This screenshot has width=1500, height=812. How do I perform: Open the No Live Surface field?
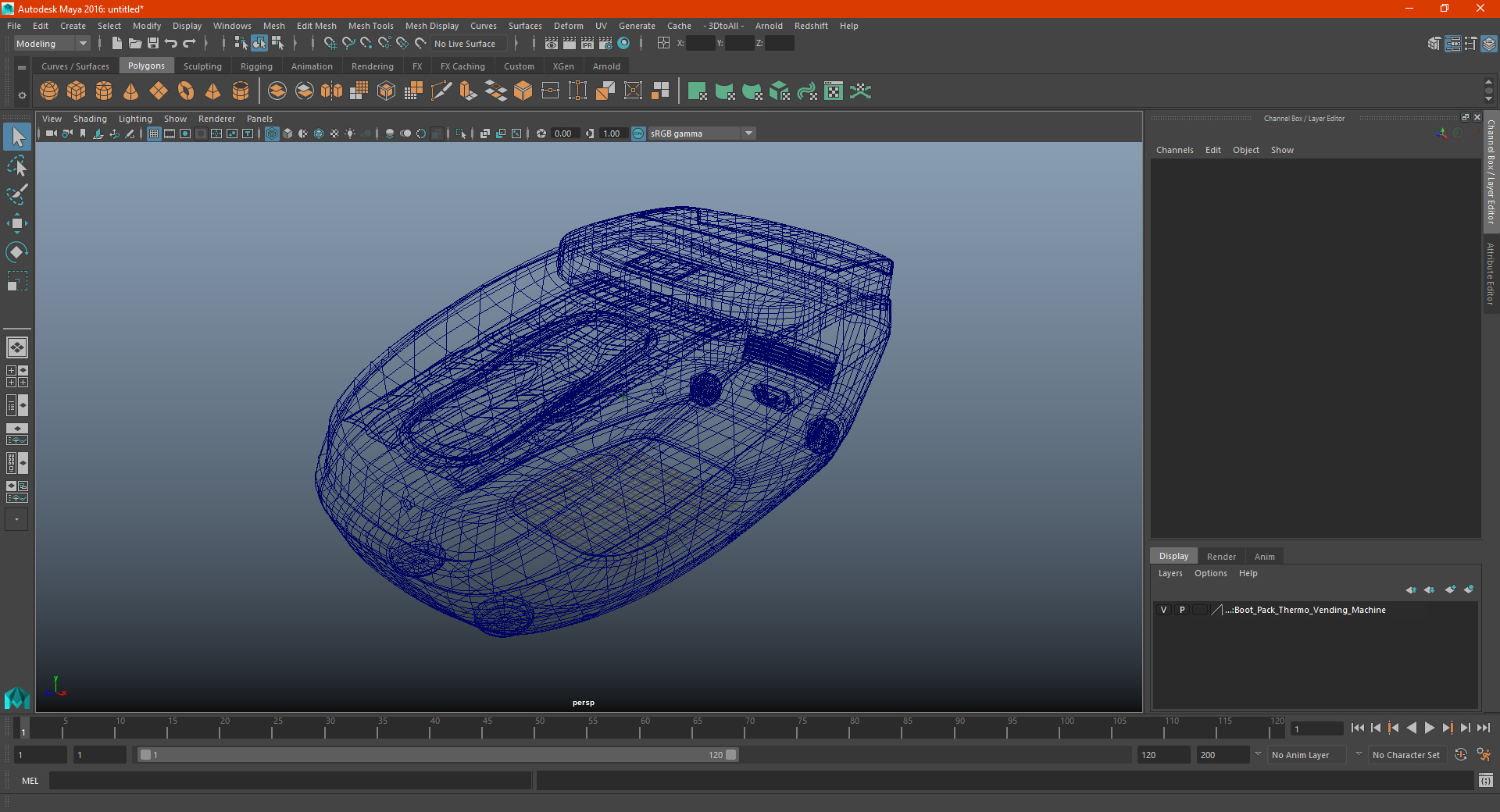(469, 44)
